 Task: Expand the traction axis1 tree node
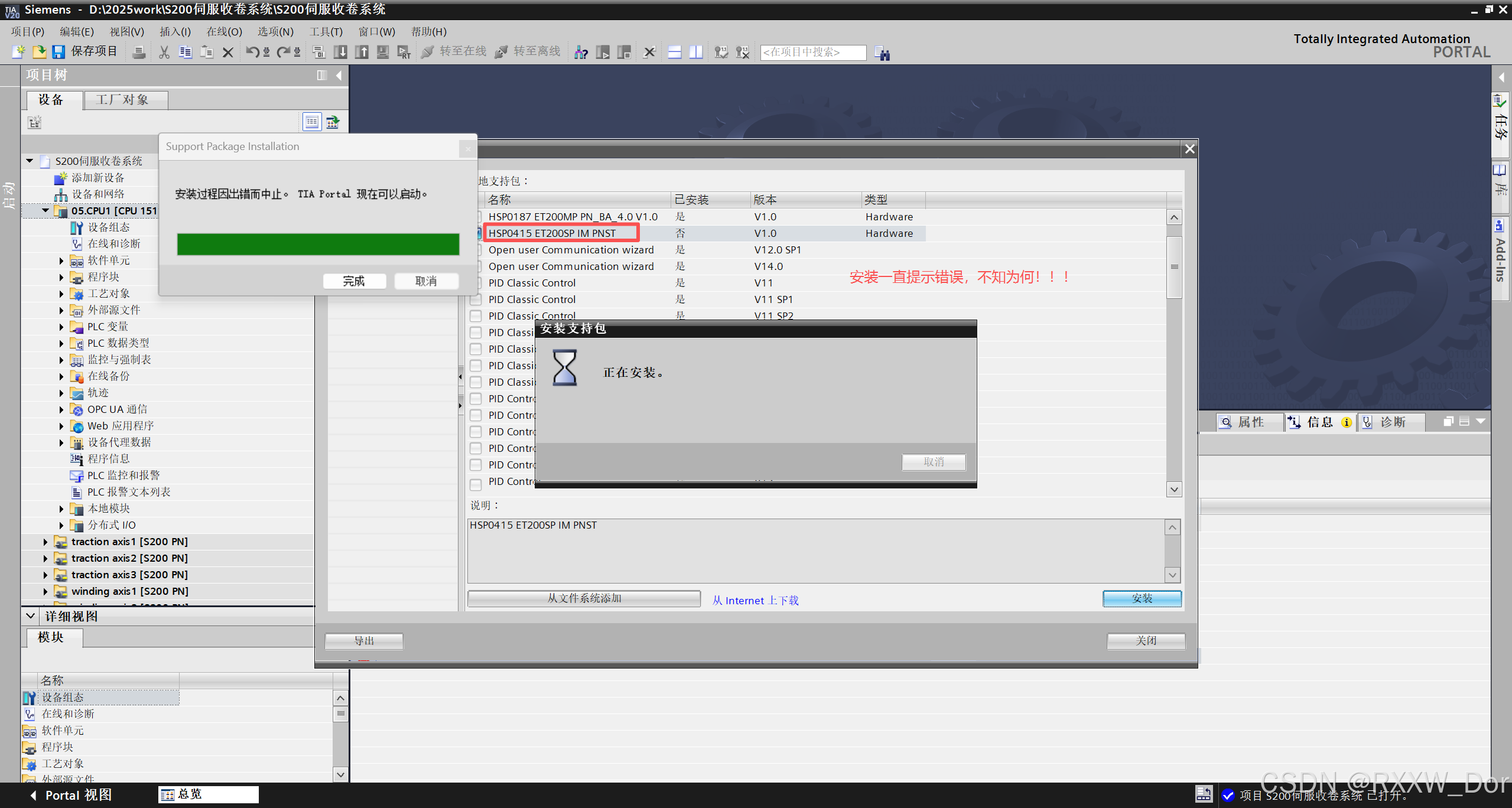45,542
